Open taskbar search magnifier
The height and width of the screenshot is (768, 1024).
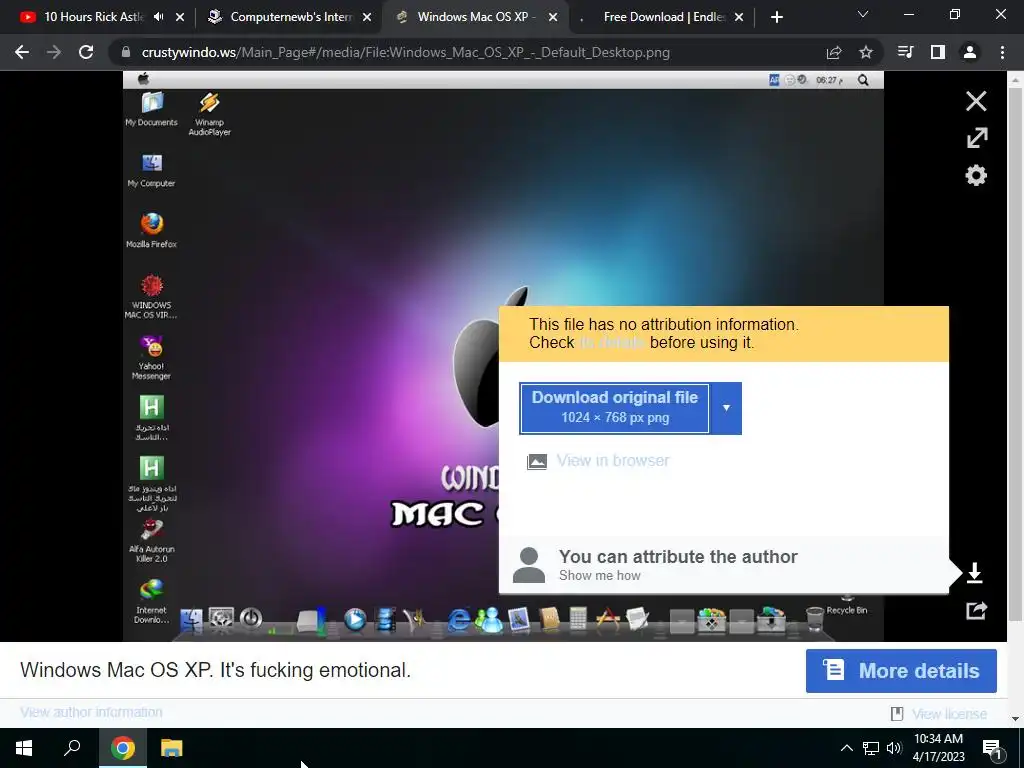(x=72, y=748)
